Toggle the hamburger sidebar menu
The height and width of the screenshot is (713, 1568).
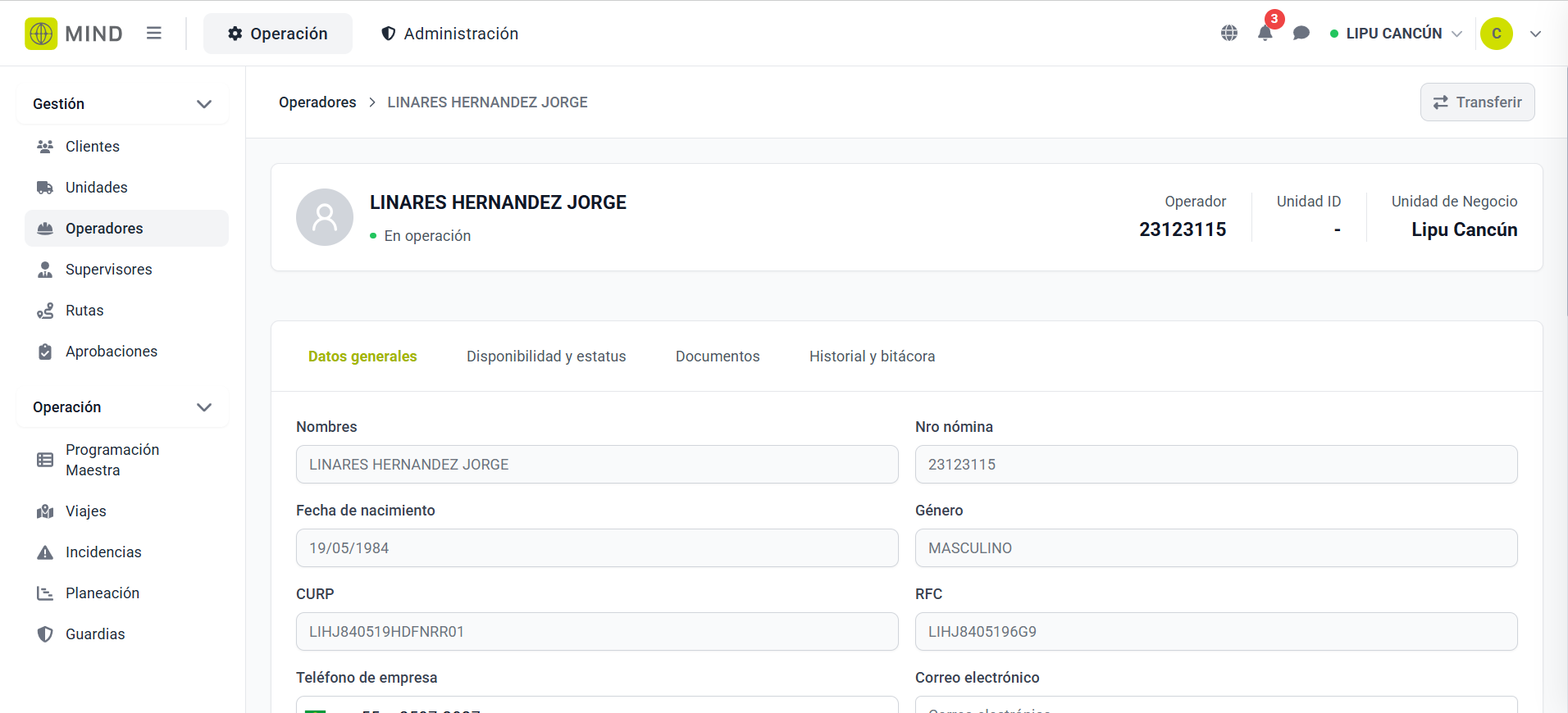click(154, 34)
